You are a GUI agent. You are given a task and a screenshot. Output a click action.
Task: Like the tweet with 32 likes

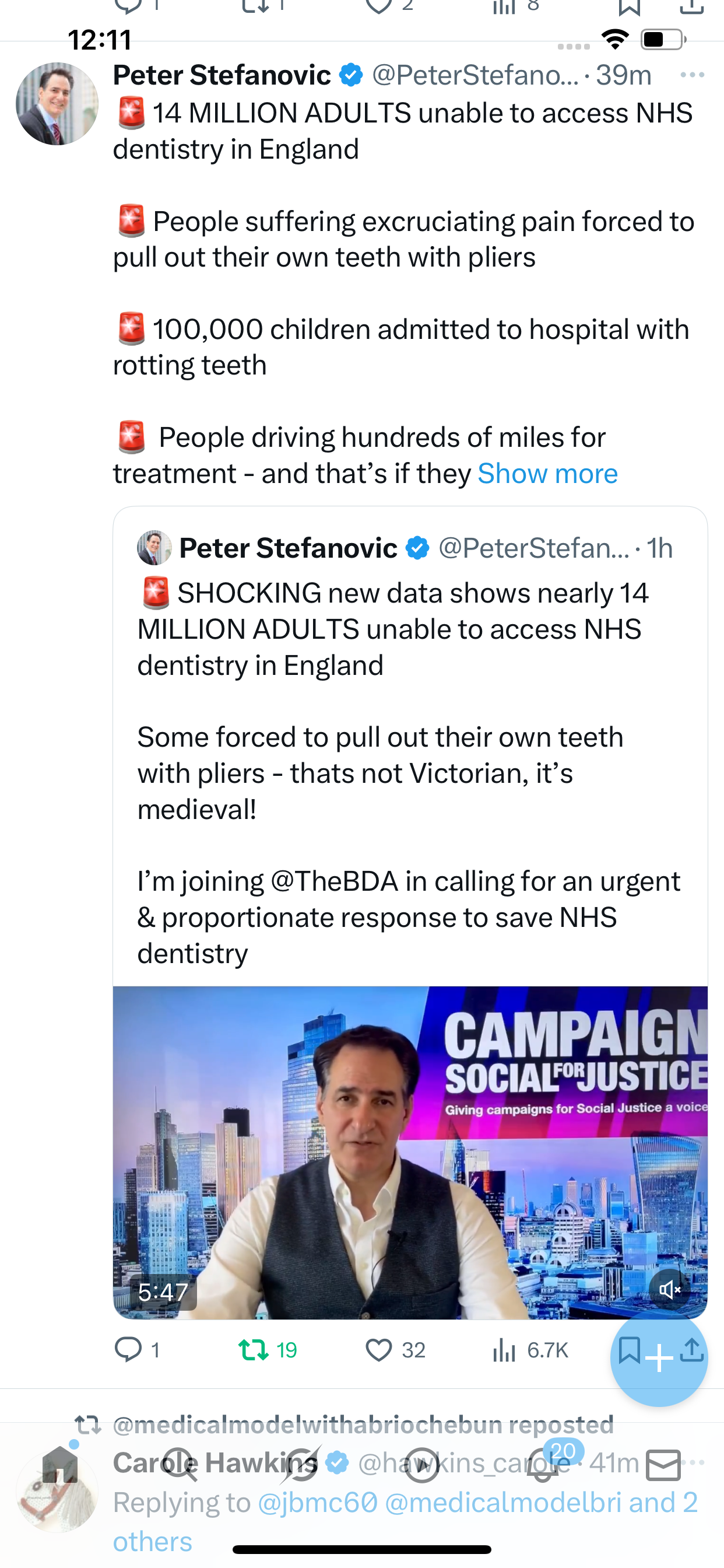tap(395, 1350)
